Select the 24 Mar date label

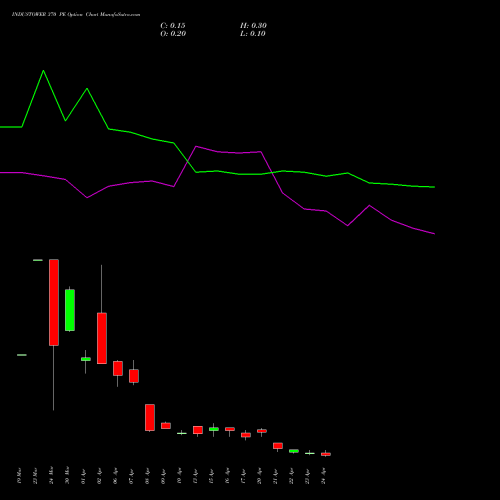[52, 476]
